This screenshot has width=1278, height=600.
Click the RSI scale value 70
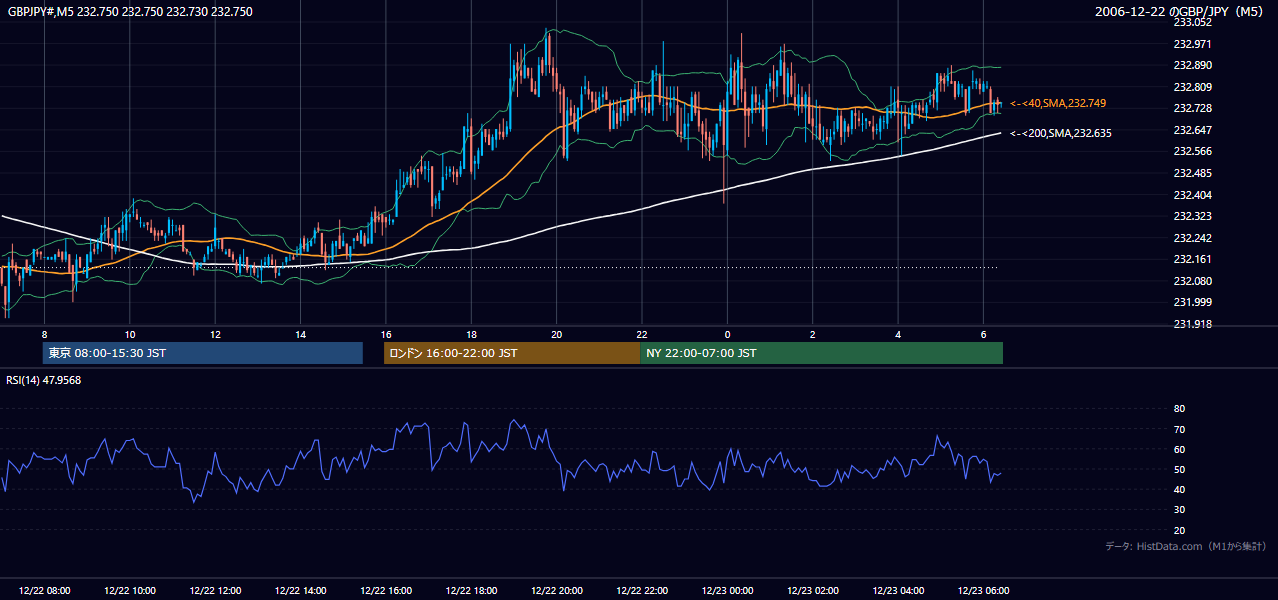click(1179, 429)
